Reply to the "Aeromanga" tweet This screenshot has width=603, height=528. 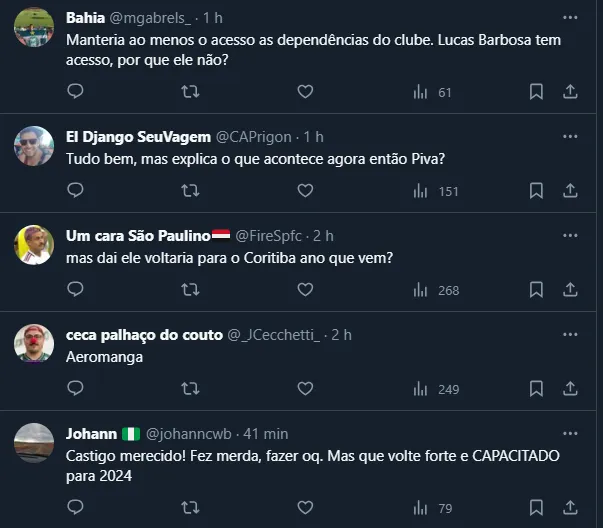click(x=76, y=388)
